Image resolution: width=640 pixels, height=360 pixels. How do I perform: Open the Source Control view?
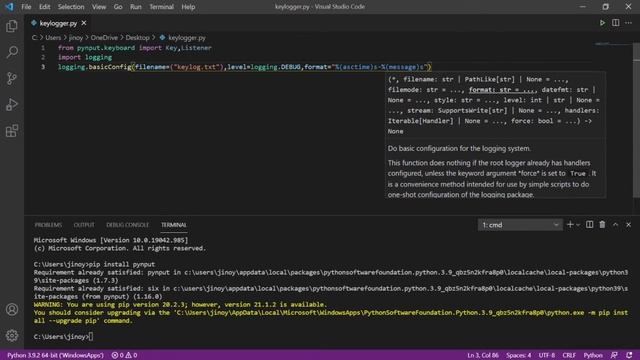(12, 78)
